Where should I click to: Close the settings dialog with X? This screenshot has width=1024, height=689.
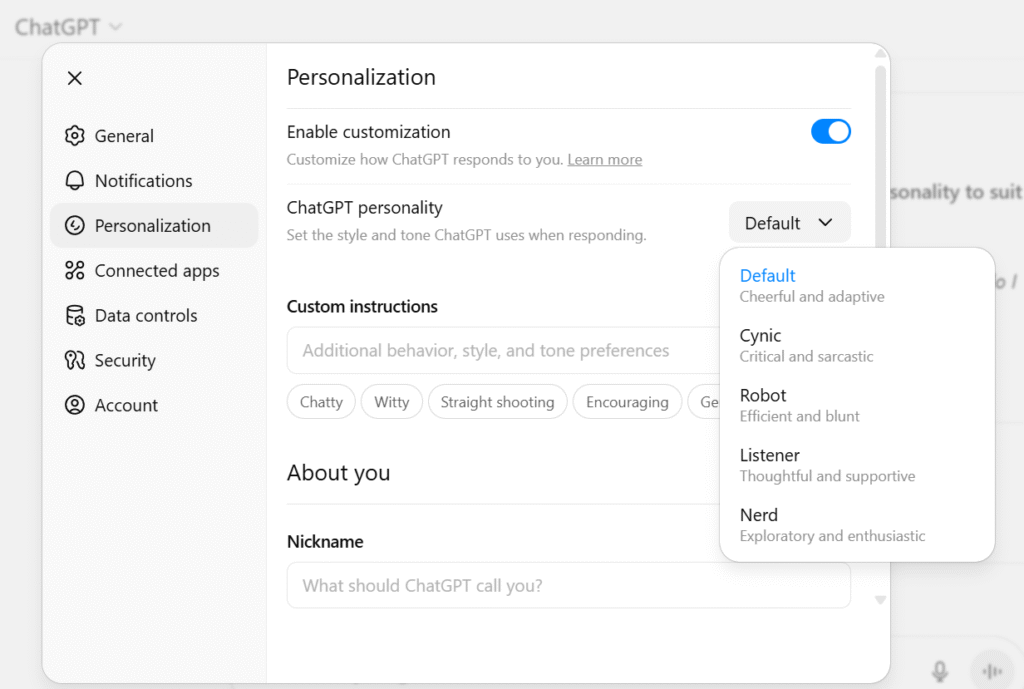tap(75, 78)
